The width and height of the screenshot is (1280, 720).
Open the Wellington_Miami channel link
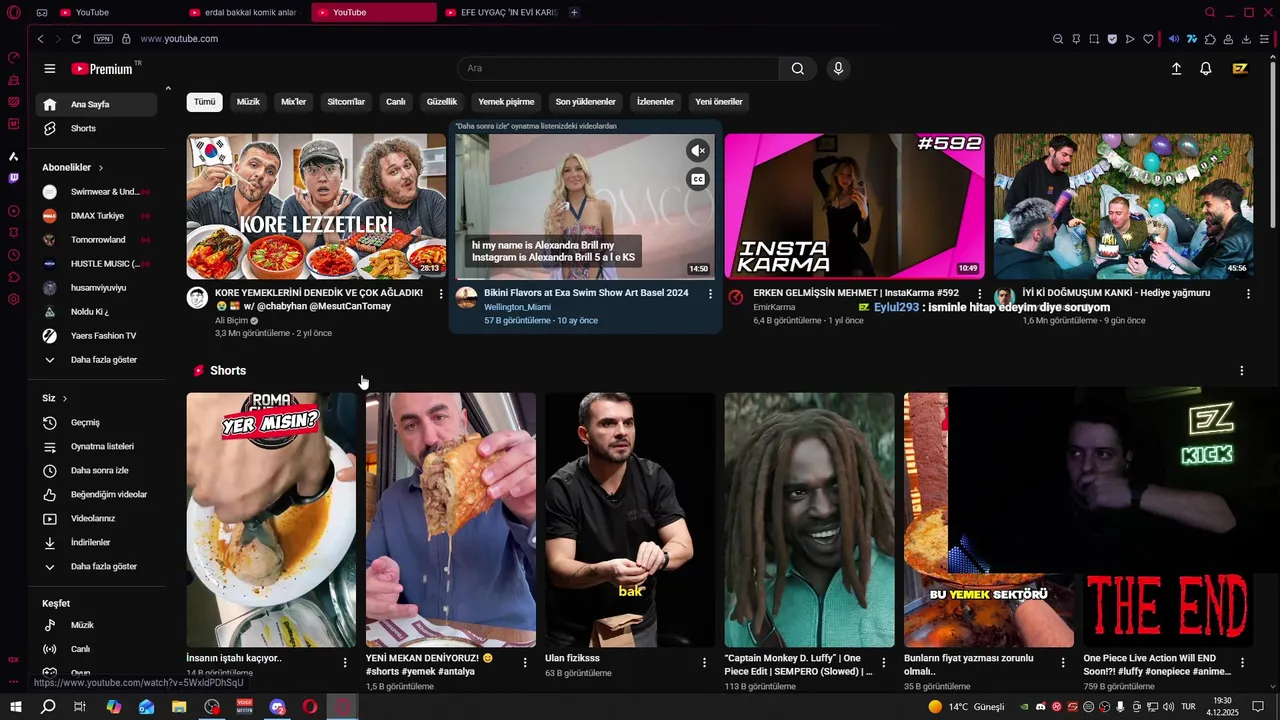coord(517,307)
